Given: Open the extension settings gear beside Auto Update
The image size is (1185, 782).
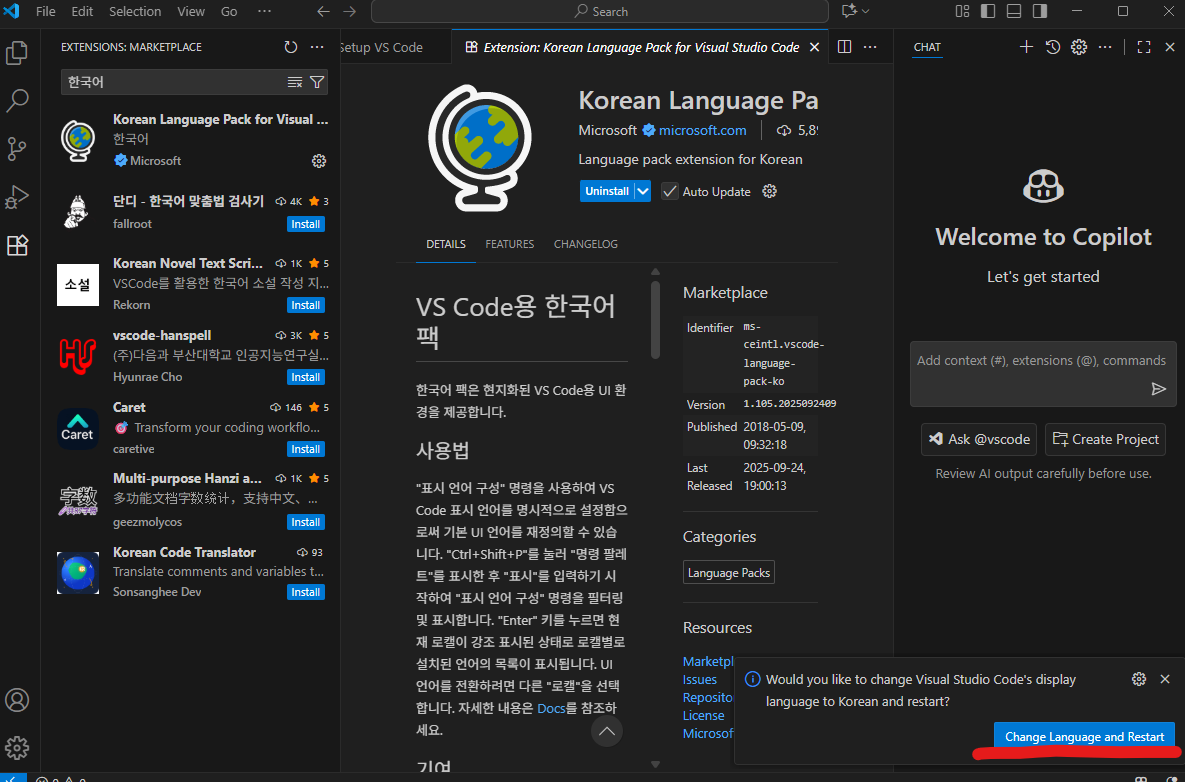Looking at the screenshot, I should click(x=769, y=191).
